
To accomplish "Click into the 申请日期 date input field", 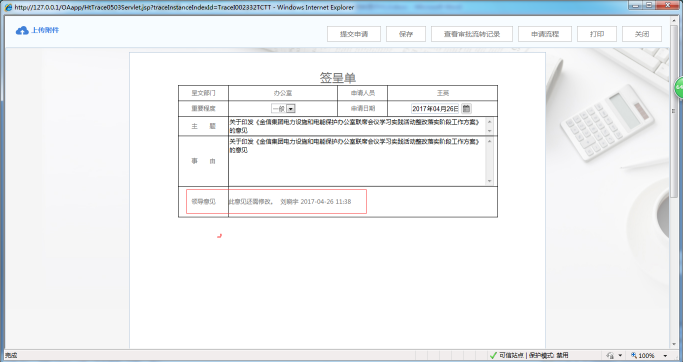I will [x=435, y=108].
